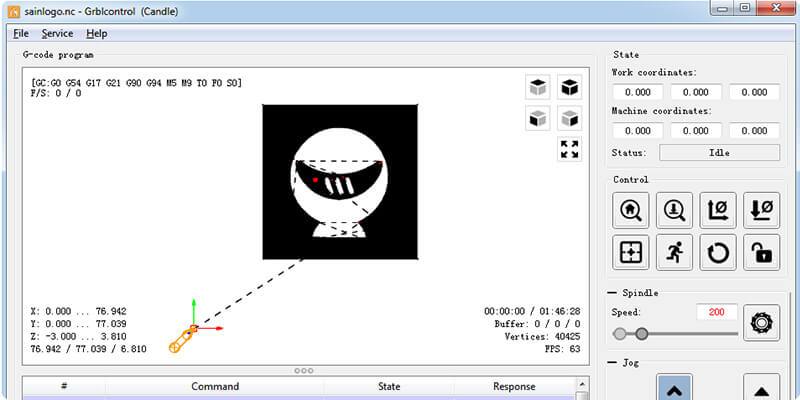Jog Y+ using the up chevron button
This screenshot has height=400, width=800.
point(674,387)
